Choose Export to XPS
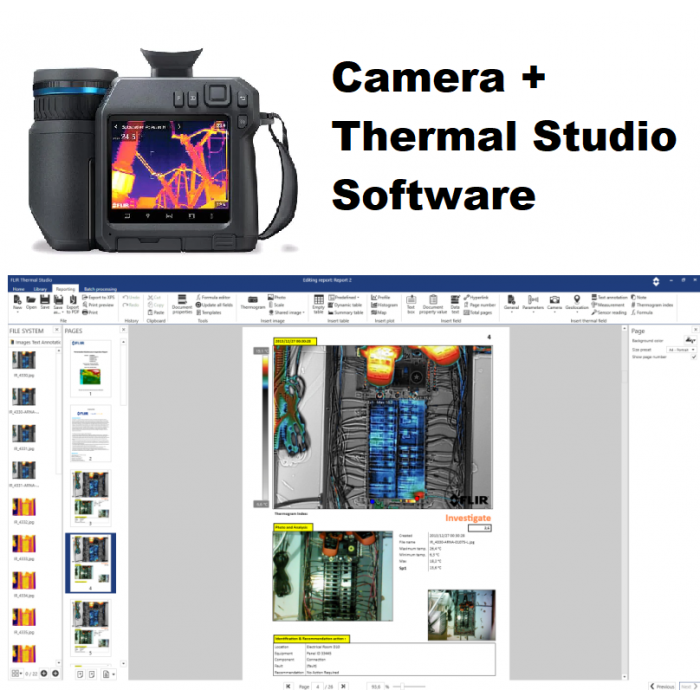The image size is (700, 700). pyautogui.click(x=99, y=297)
